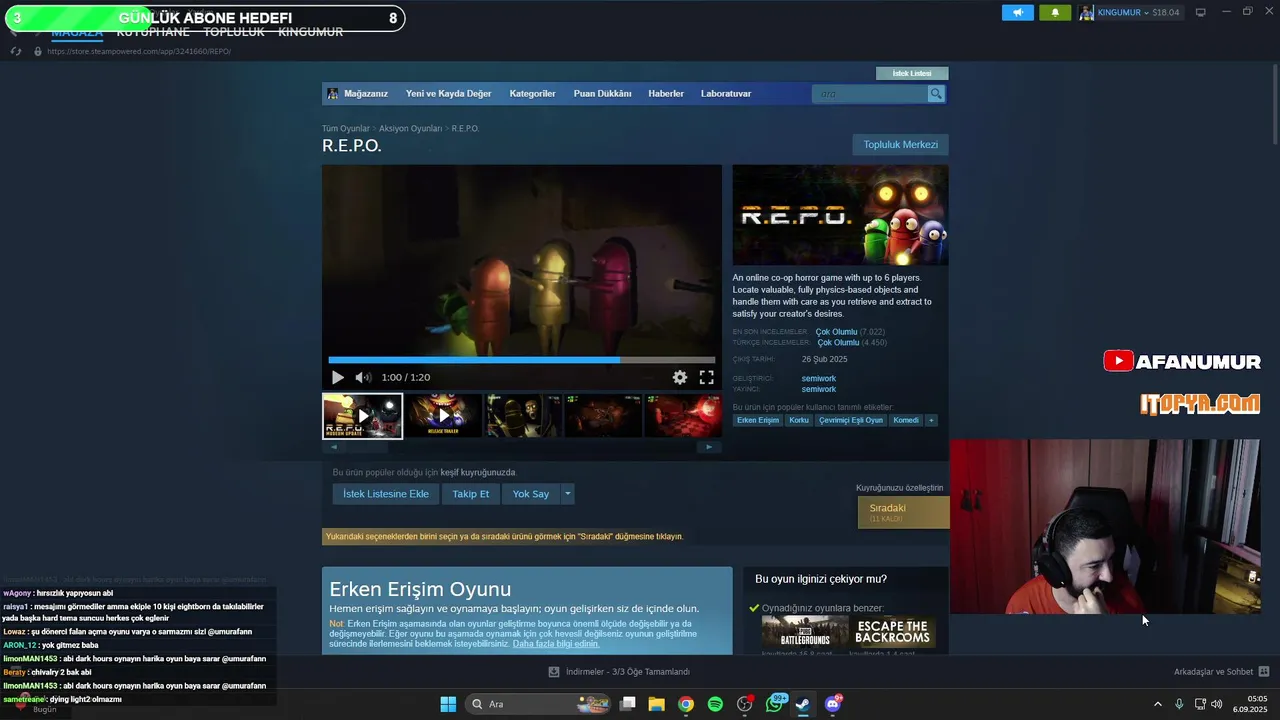Open the Haberler tab

pyautogui.click(x=666, y=93)
